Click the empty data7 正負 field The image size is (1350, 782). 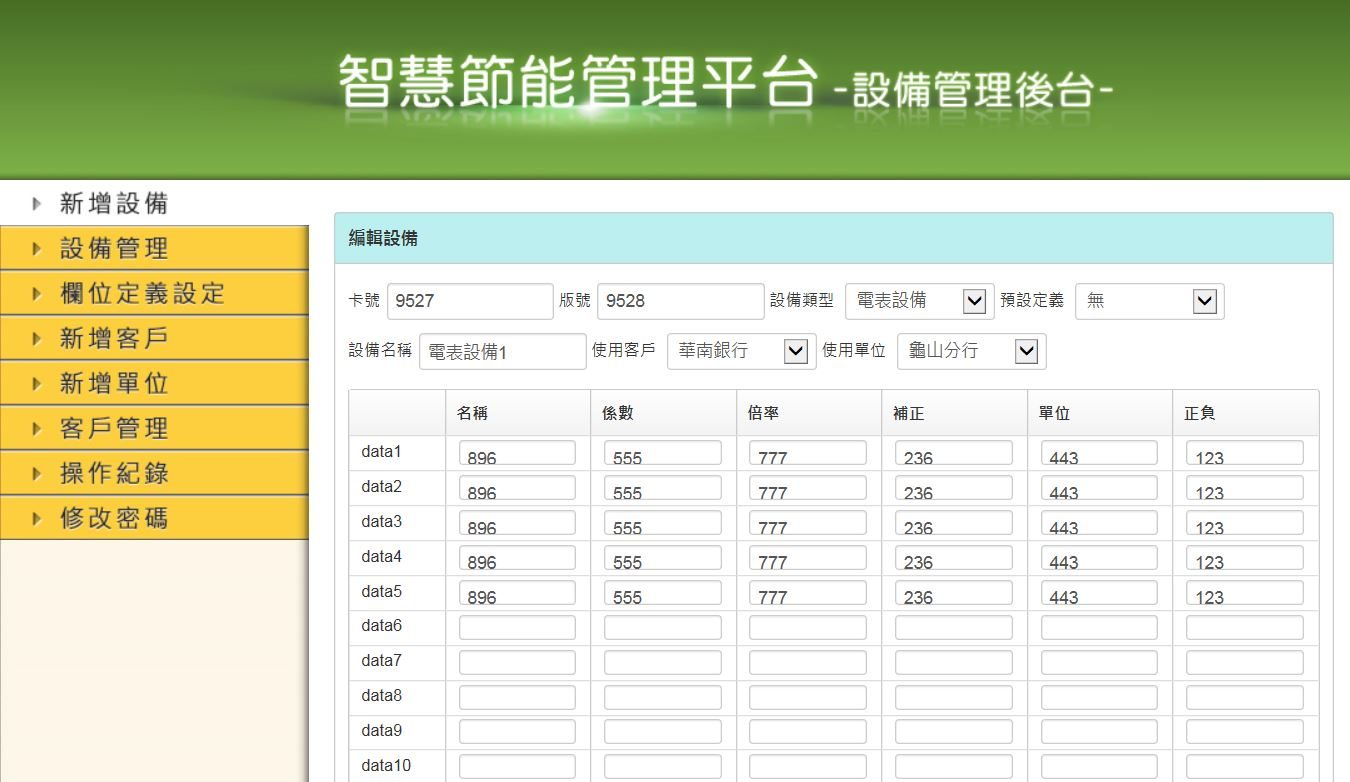[x=1245, y=663]
